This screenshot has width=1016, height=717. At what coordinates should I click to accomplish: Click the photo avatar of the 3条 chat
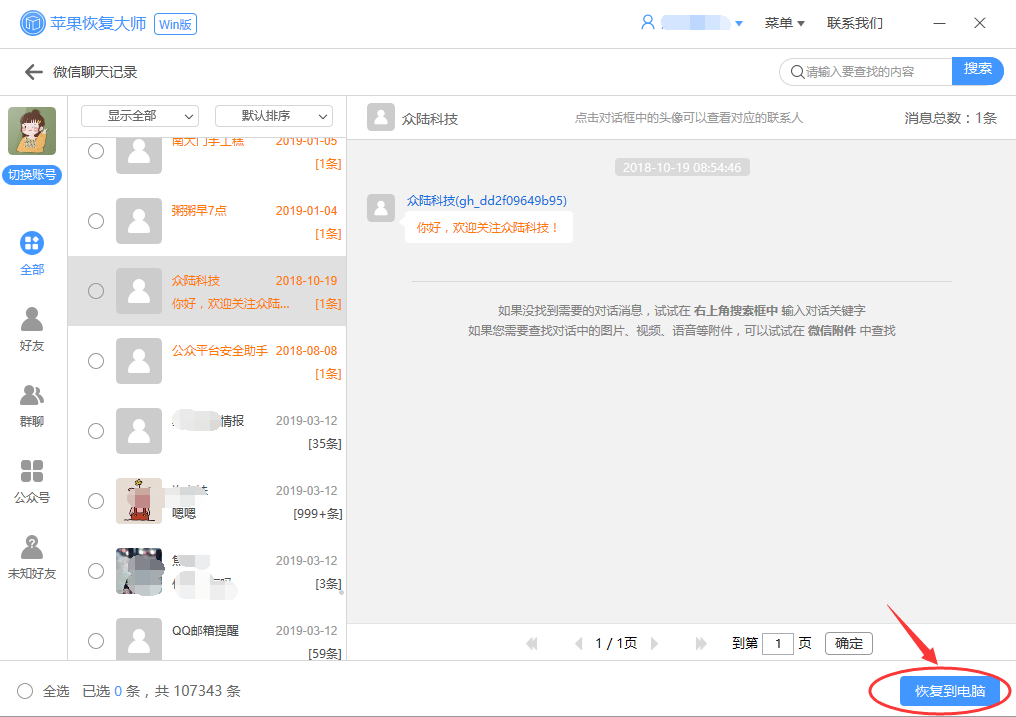139,571
